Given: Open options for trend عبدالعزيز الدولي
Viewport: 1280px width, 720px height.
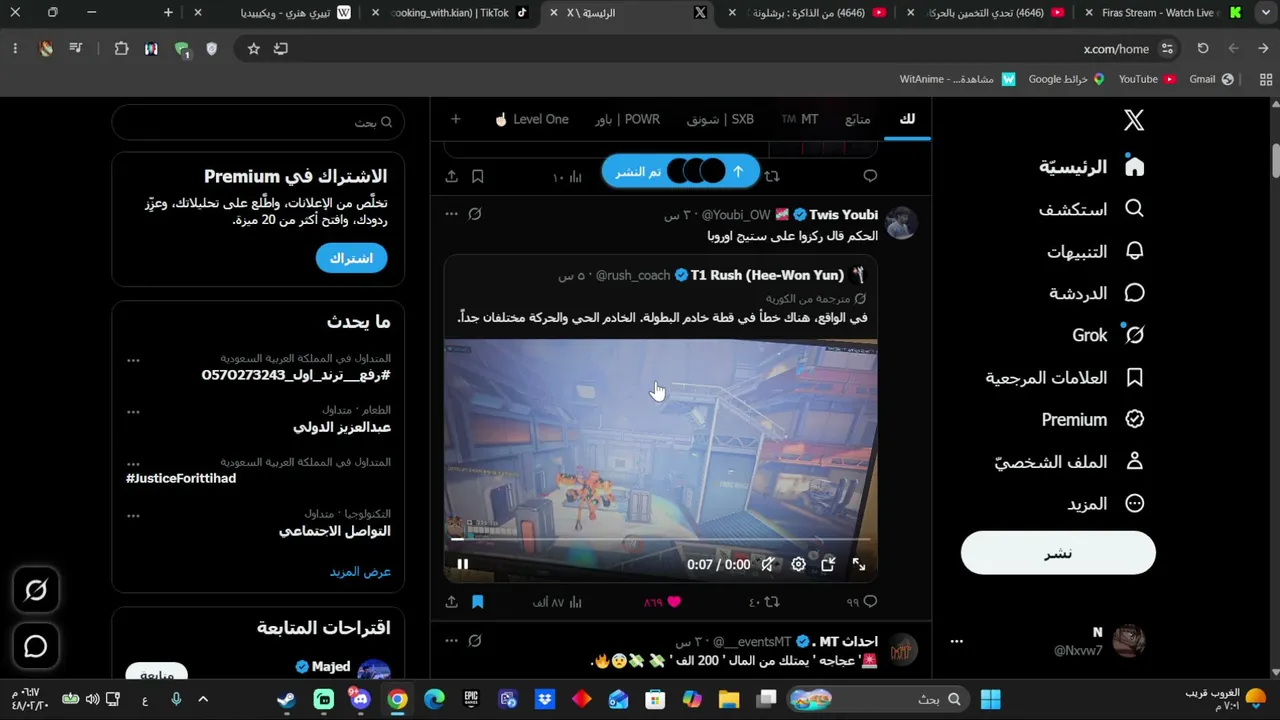Looking at the screenshot, I should click(133, 411).
